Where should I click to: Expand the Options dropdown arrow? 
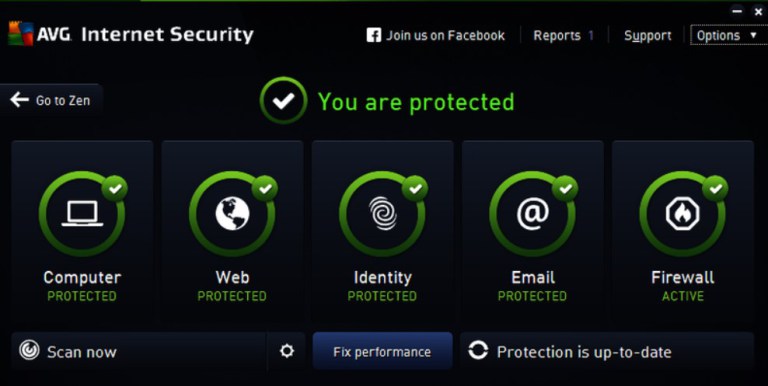tap(753, 35)
